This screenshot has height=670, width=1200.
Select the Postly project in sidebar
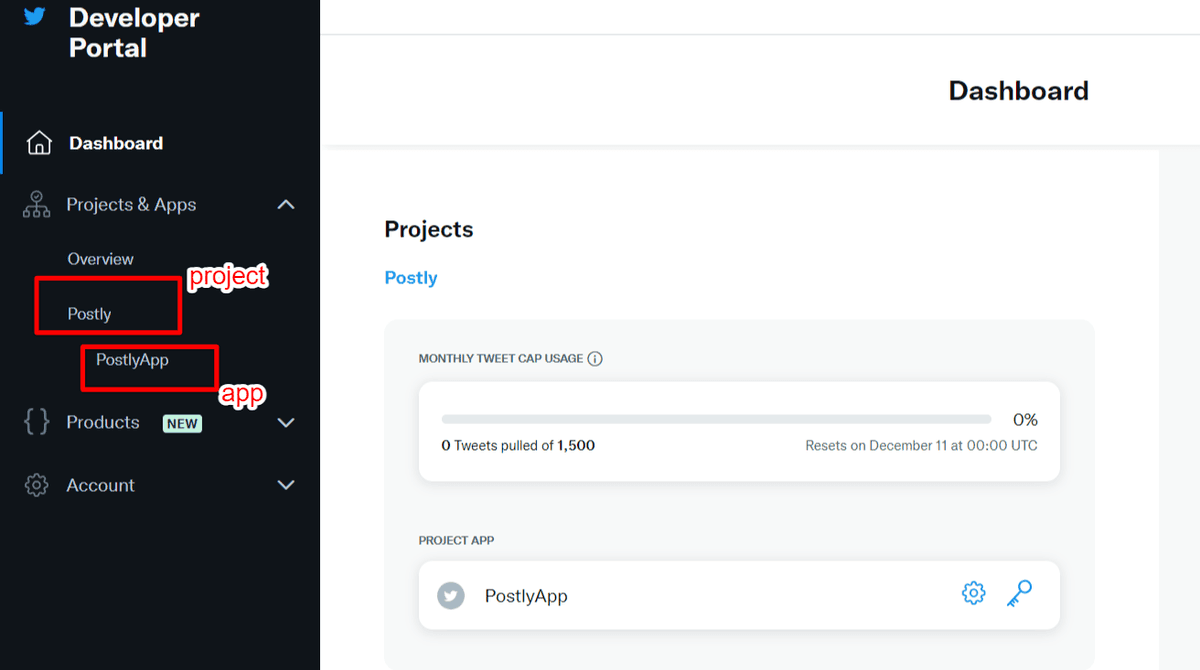coord(89,314)
